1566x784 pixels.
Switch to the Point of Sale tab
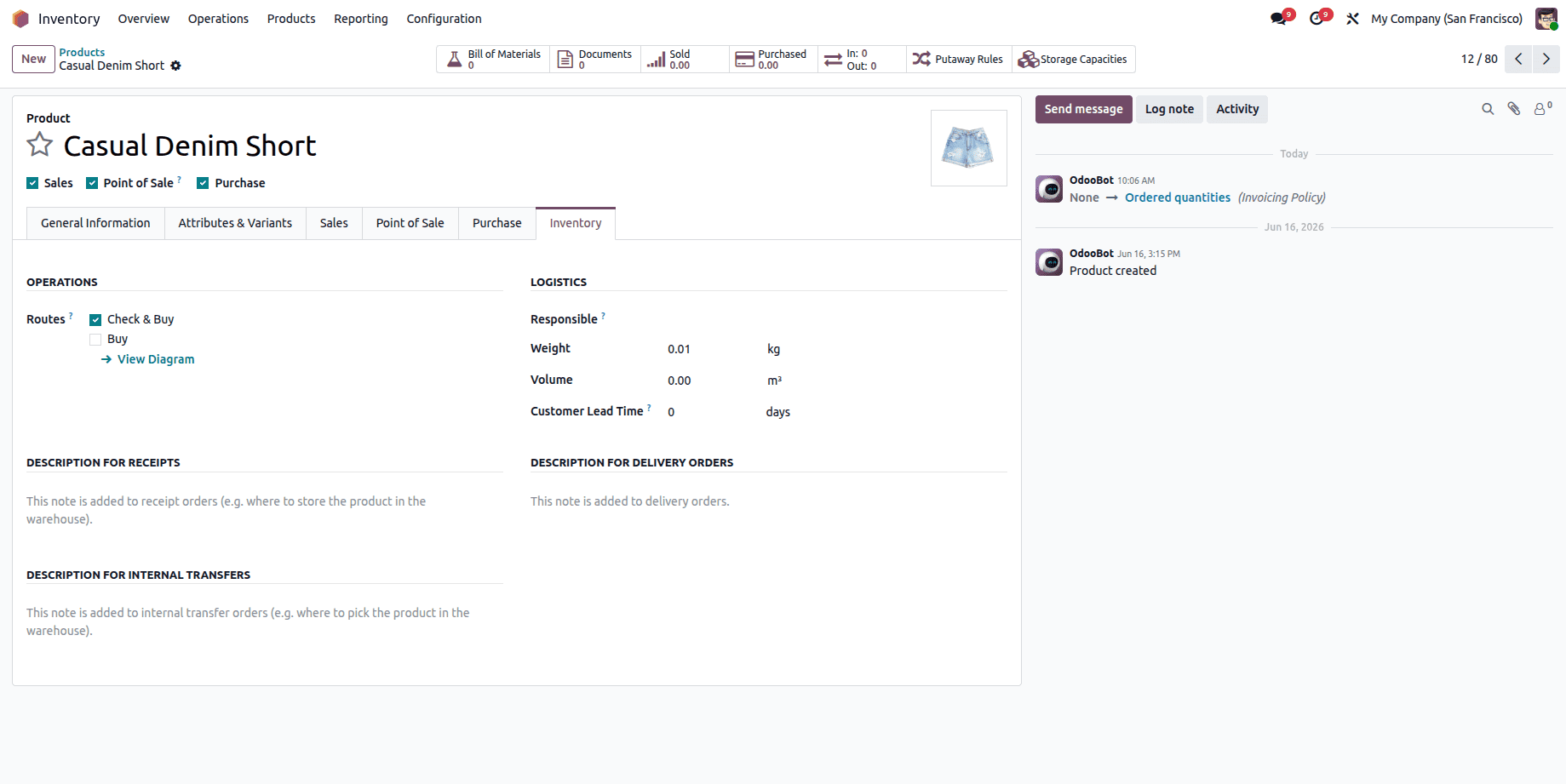point(410,223)
